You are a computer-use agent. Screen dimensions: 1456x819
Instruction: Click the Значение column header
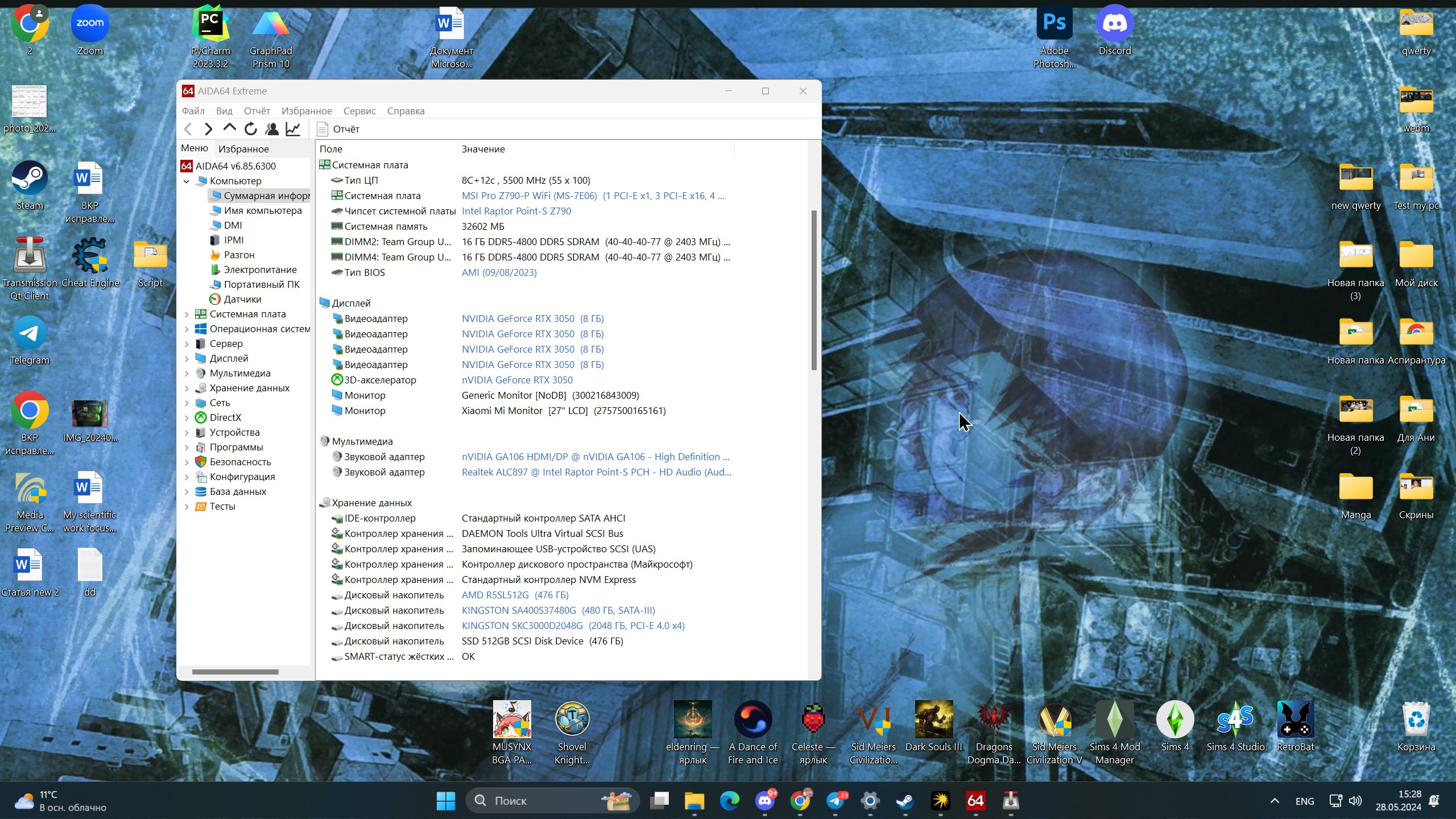pos(596,149)
